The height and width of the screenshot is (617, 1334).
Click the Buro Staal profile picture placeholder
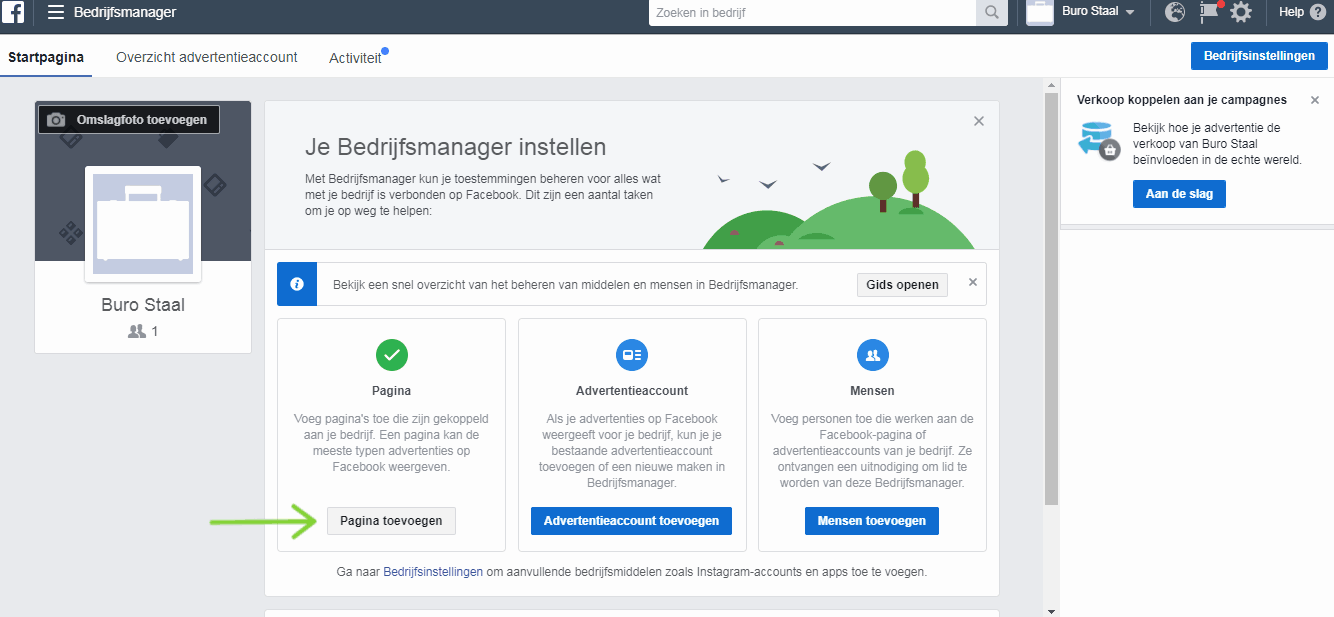point(143,224)
